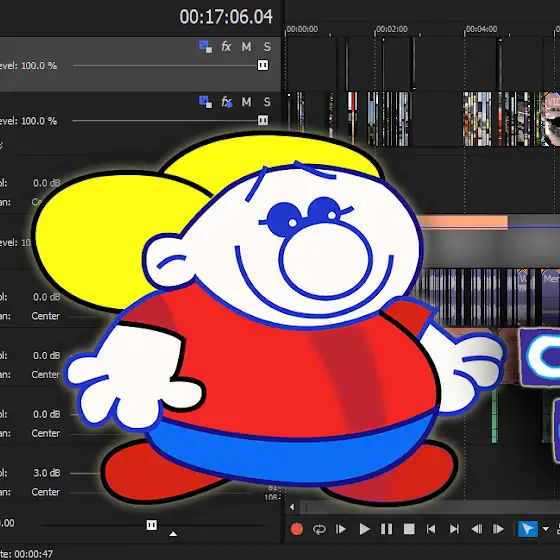Step forward with the Next Frame button
This screenshot has height=560, width=560.
coord(499,529)
